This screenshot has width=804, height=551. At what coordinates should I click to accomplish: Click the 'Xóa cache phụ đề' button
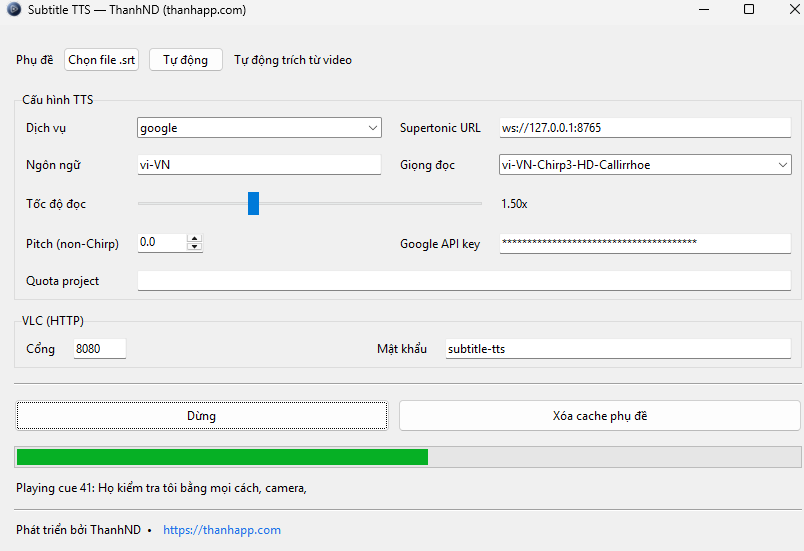point(599,415)
